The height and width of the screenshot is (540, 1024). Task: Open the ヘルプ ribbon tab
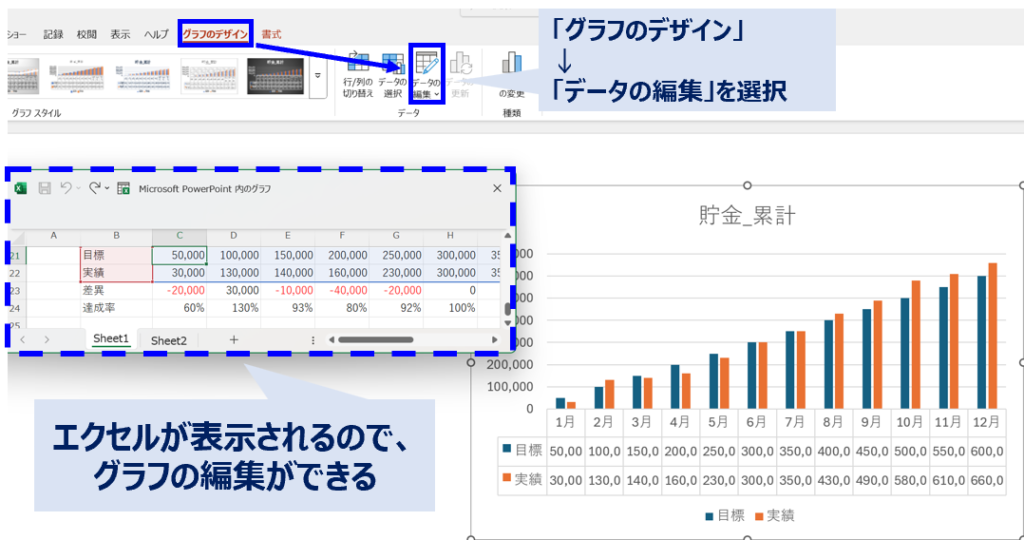(156, 35)
